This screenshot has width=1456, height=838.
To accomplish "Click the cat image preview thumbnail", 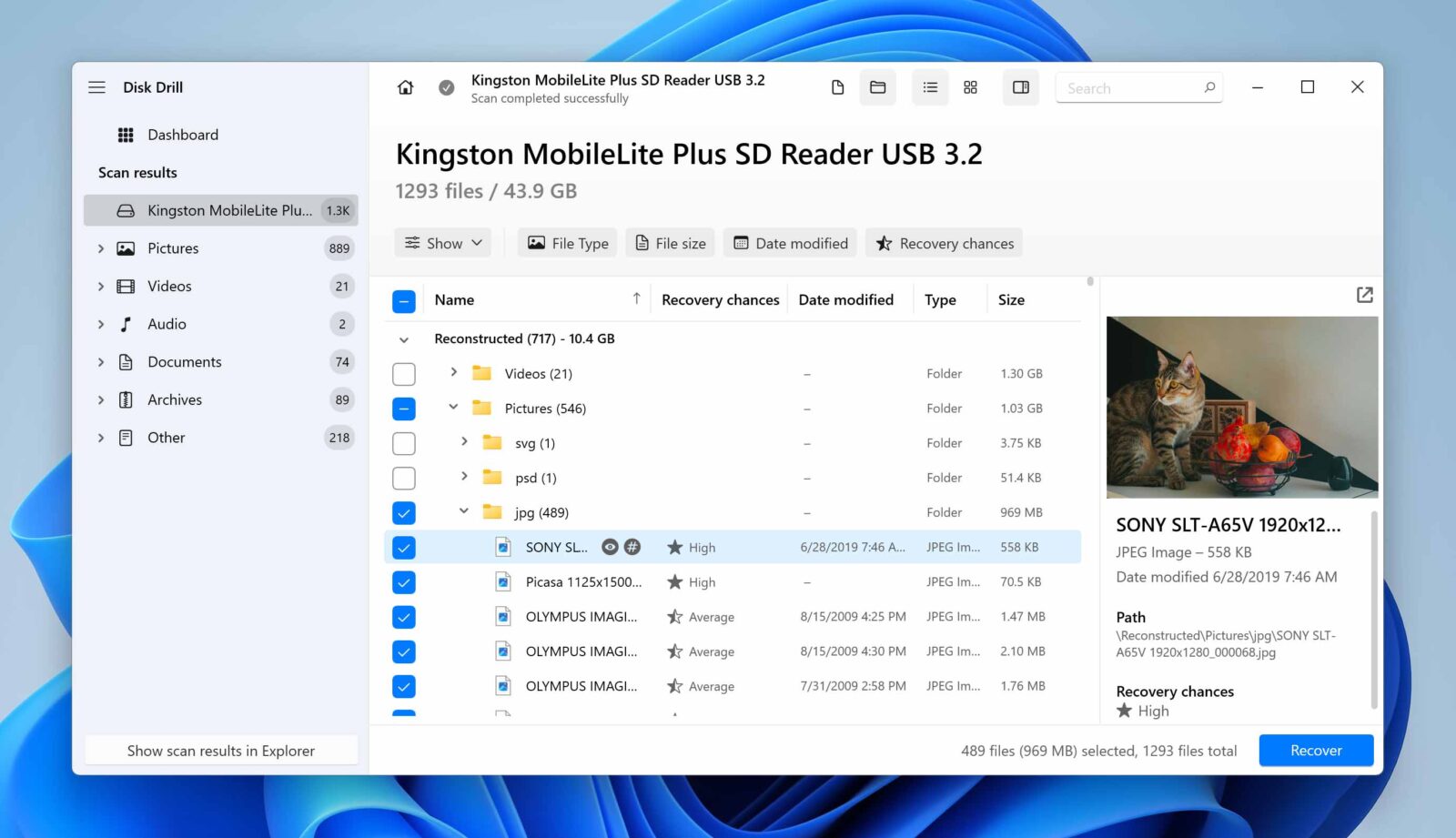I will (x=1241, y=407).
